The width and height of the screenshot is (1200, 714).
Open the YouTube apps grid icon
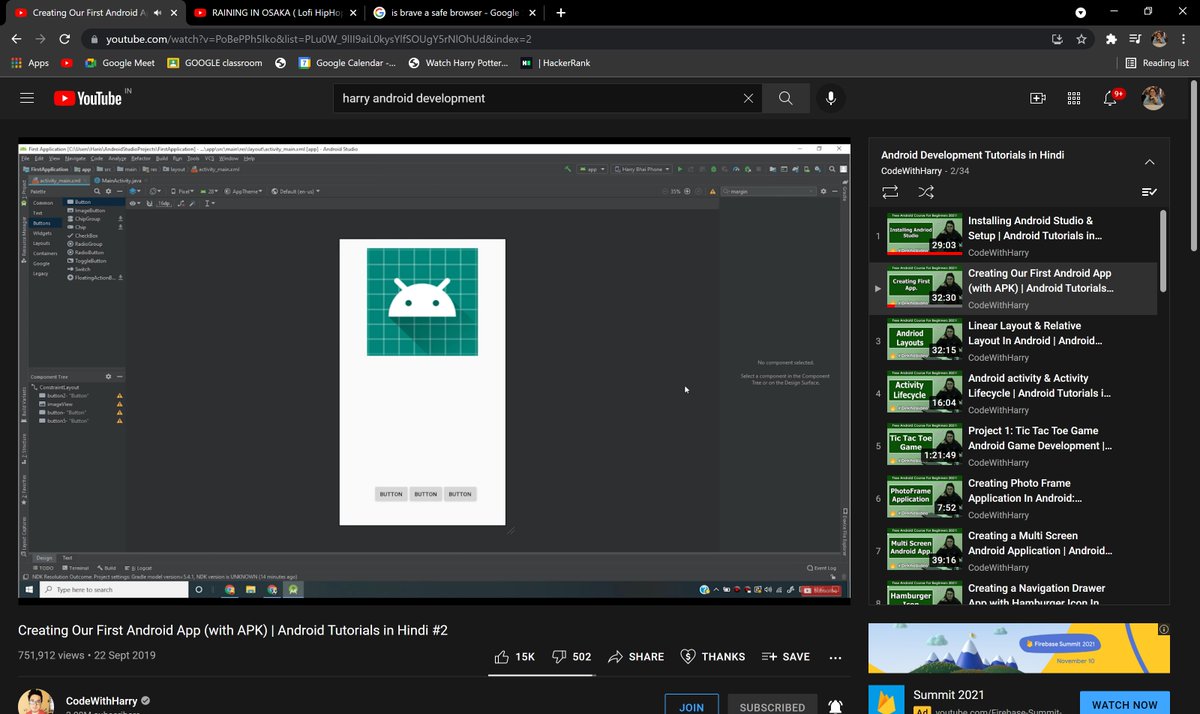(1074, 98)
